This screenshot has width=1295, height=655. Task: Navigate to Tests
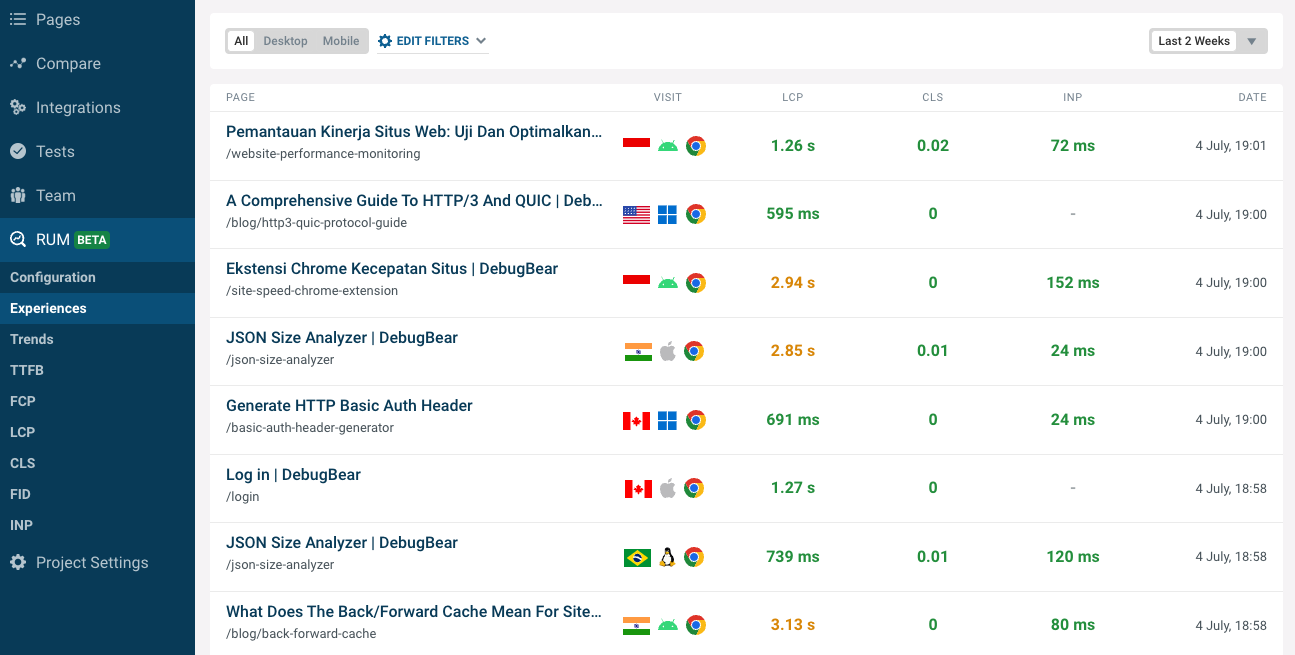[x=97, y=151]
